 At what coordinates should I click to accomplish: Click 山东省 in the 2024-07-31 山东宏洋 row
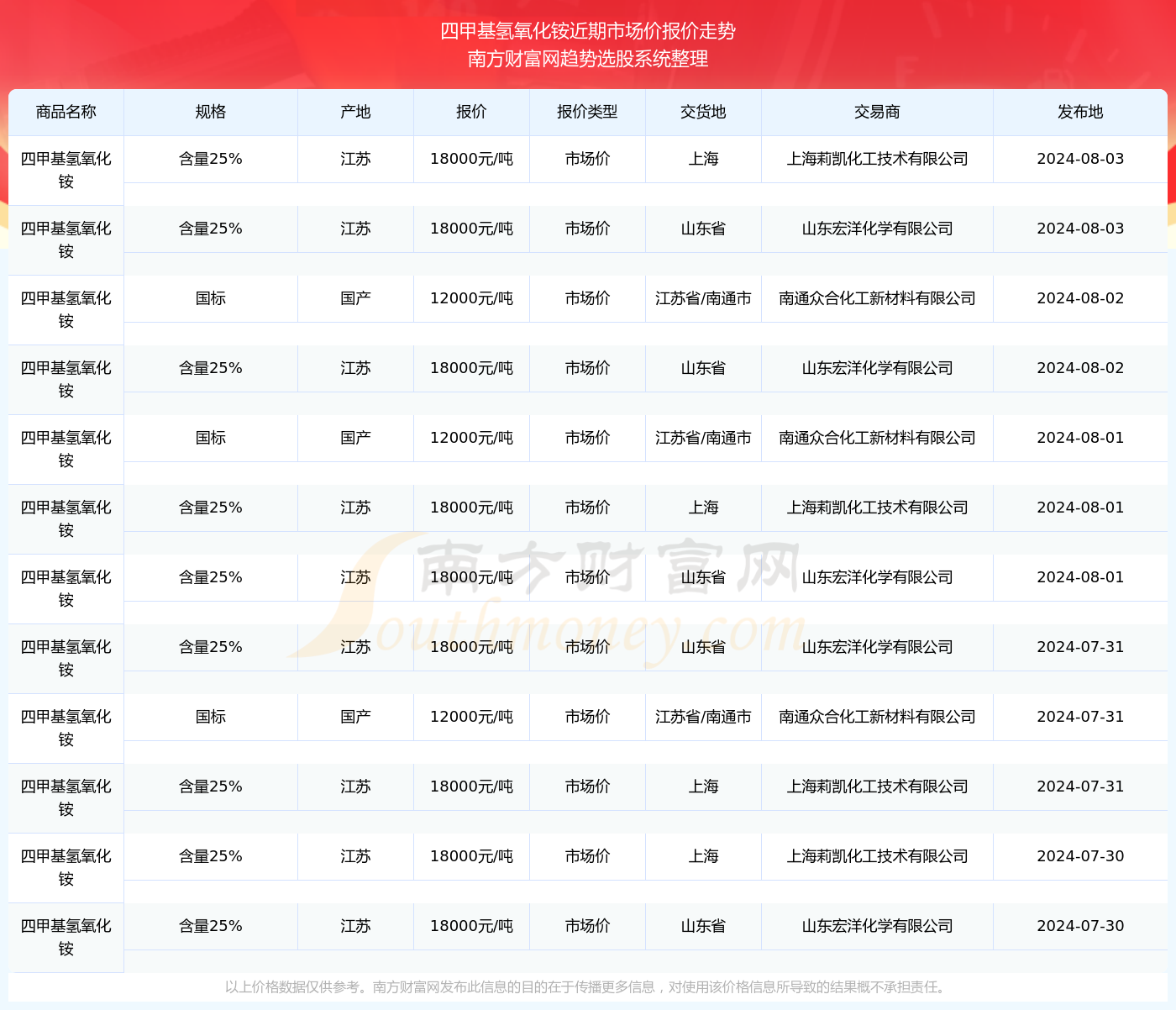[703, 647]
